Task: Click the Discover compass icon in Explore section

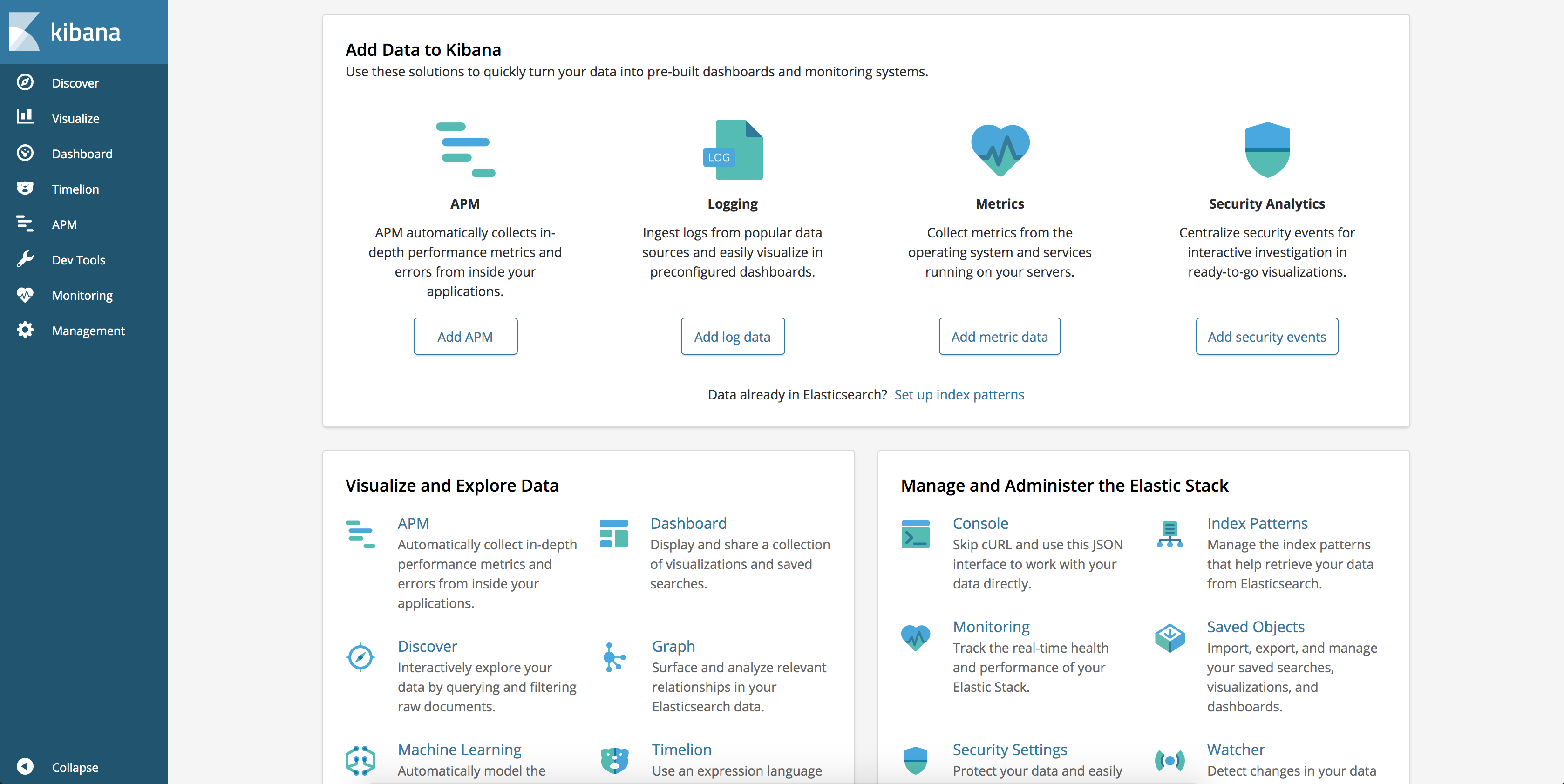Action: 360,656
